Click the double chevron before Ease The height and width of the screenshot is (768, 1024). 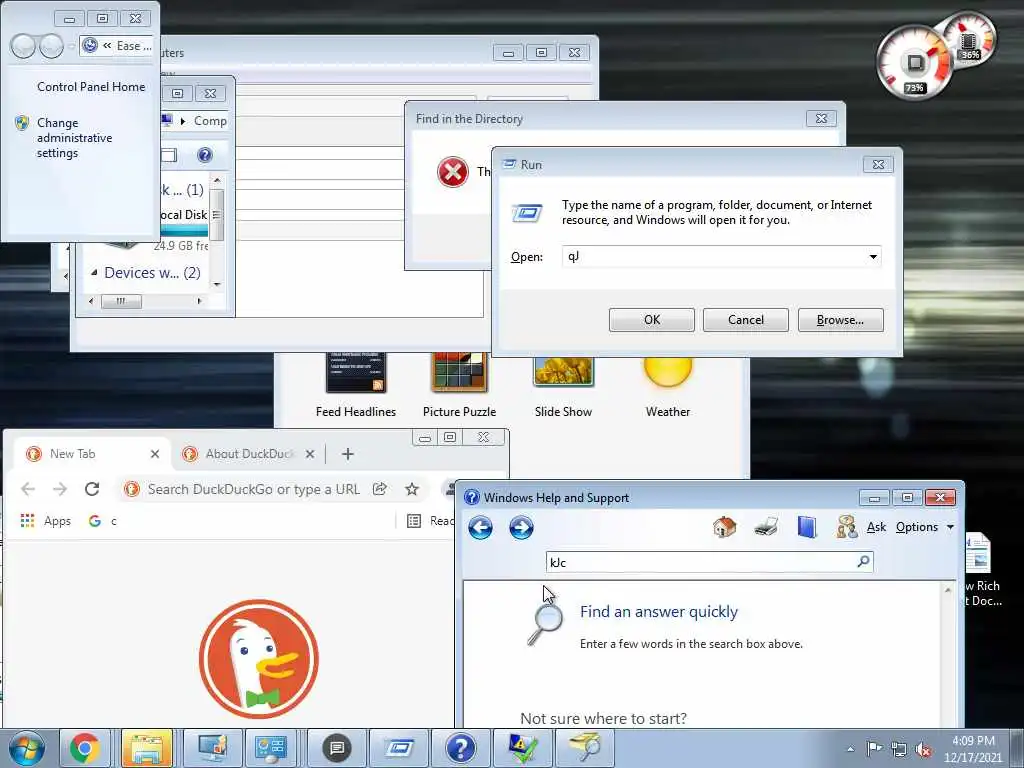point(107,46)
